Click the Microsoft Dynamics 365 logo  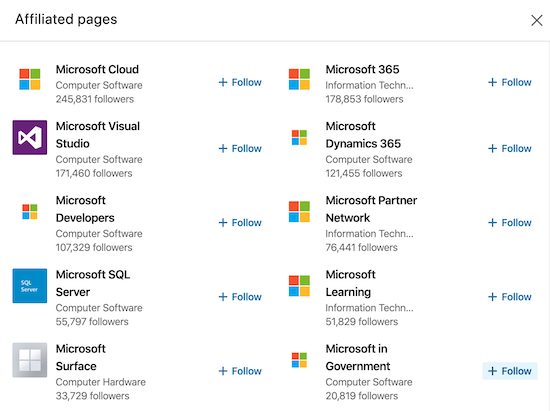click(x=299, y=137)
